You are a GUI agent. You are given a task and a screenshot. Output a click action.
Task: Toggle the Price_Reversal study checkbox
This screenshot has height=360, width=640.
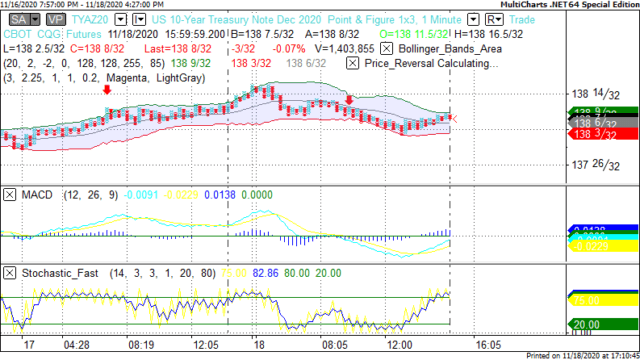[352, 63]
